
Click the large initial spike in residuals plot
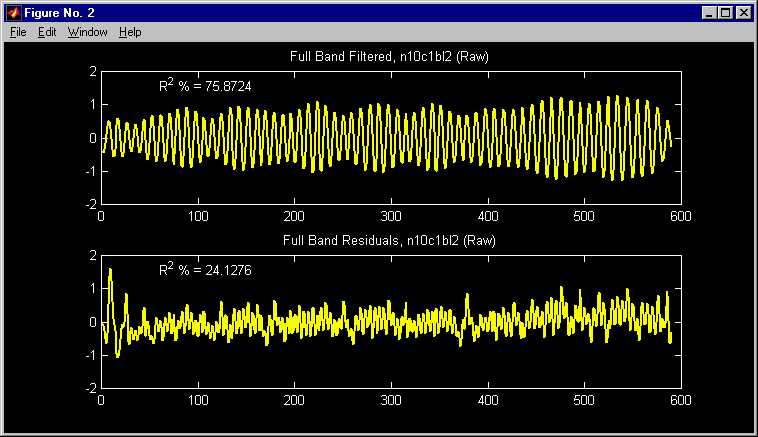(110, 272)
